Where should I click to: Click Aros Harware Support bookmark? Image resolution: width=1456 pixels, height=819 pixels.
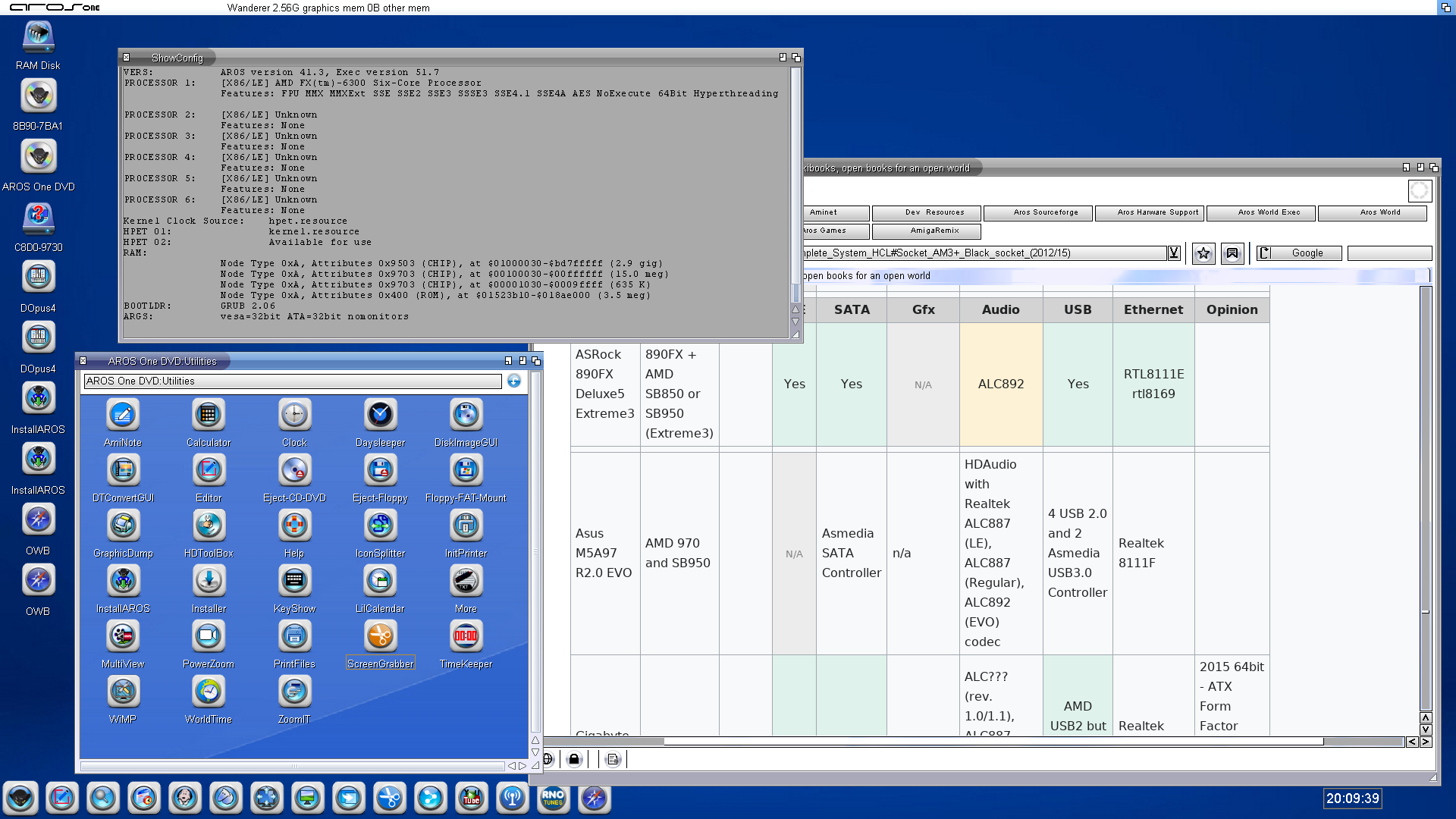tap(1150, 213)
